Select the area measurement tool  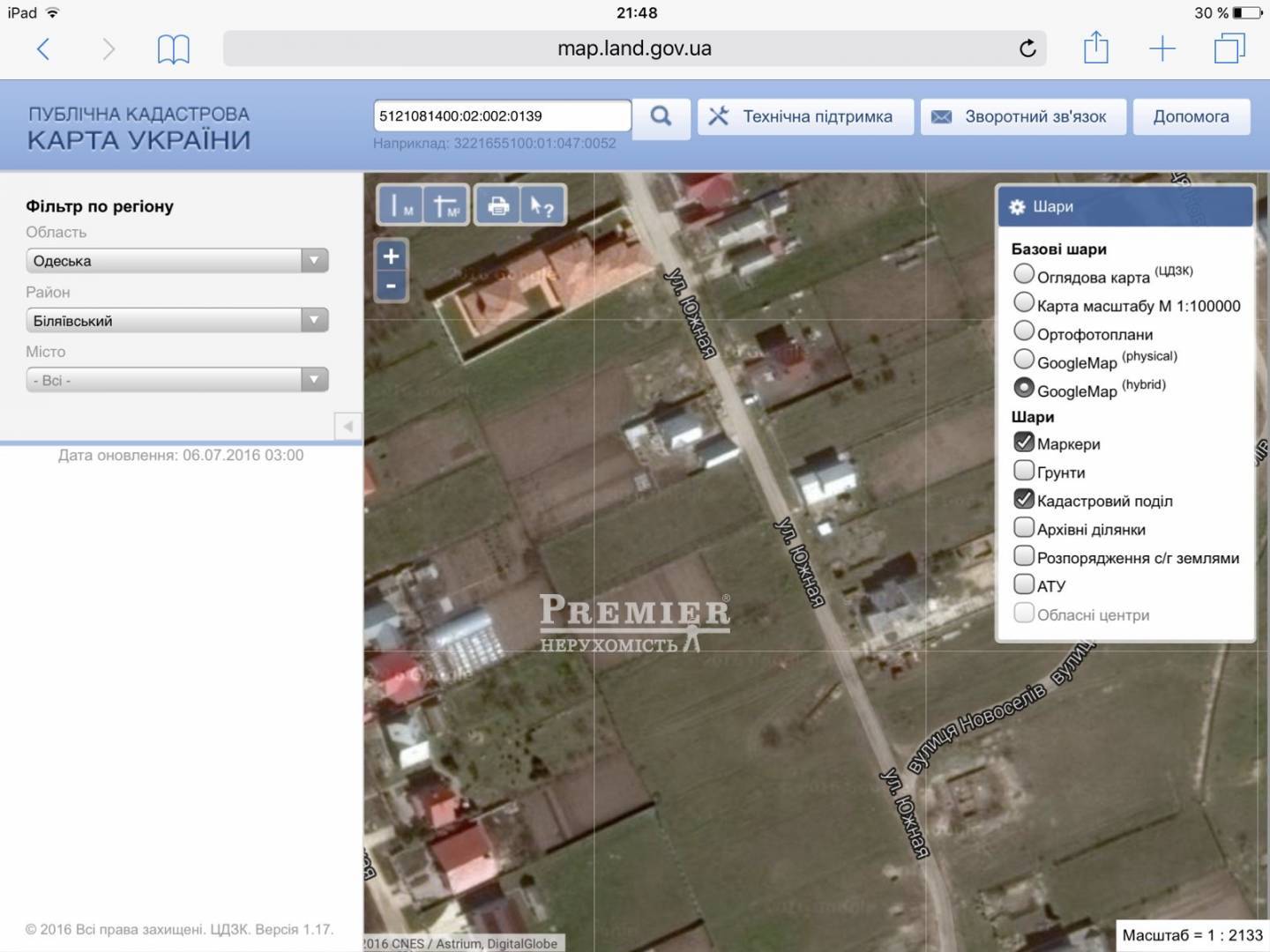446,206
